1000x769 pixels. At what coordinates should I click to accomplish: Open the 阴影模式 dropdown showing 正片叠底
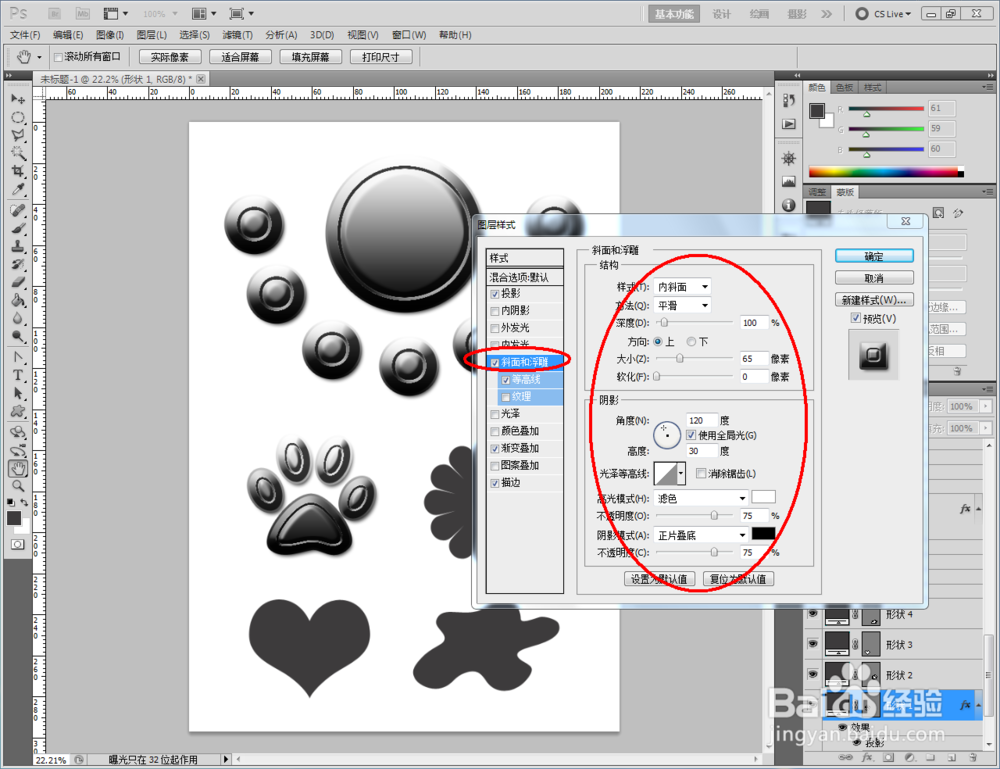[700, 535]
